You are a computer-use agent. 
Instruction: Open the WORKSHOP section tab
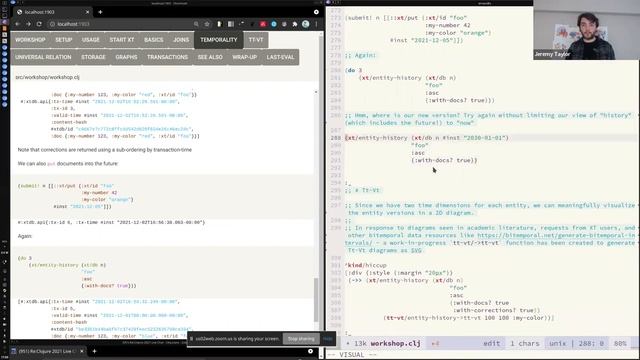pyautogui.click(x=30, y=40)
